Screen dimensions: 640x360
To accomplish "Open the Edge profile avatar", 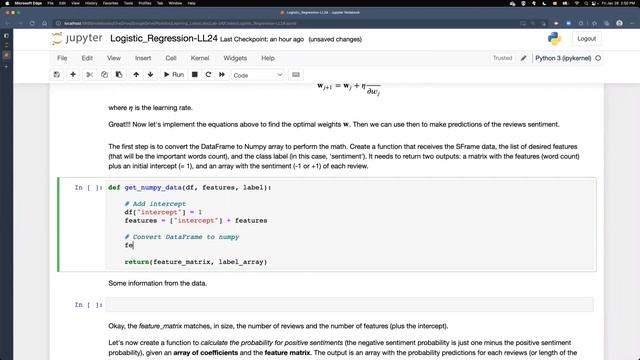I will click(619, 23).
